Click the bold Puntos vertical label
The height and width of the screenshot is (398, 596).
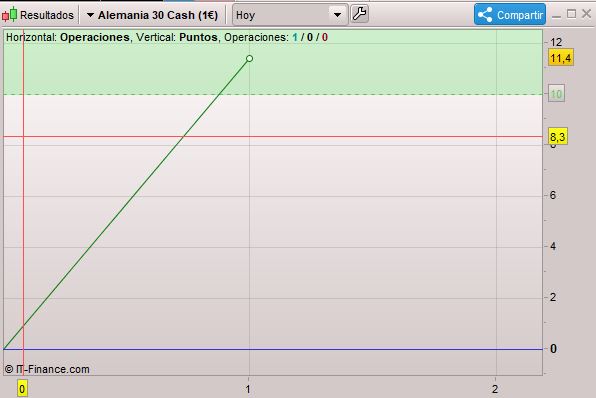tap(198, 37)
